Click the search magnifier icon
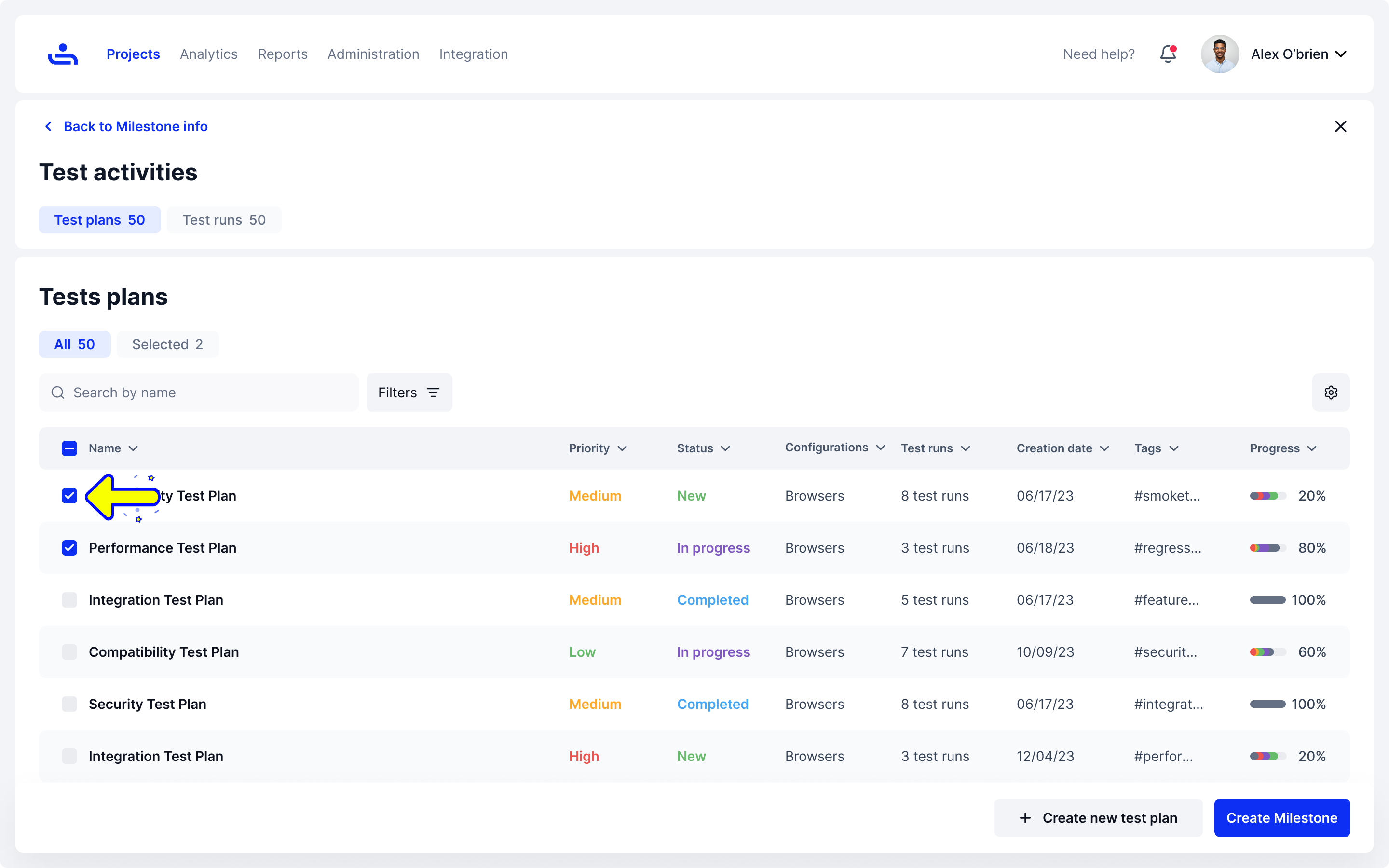 tap(58, 393)
